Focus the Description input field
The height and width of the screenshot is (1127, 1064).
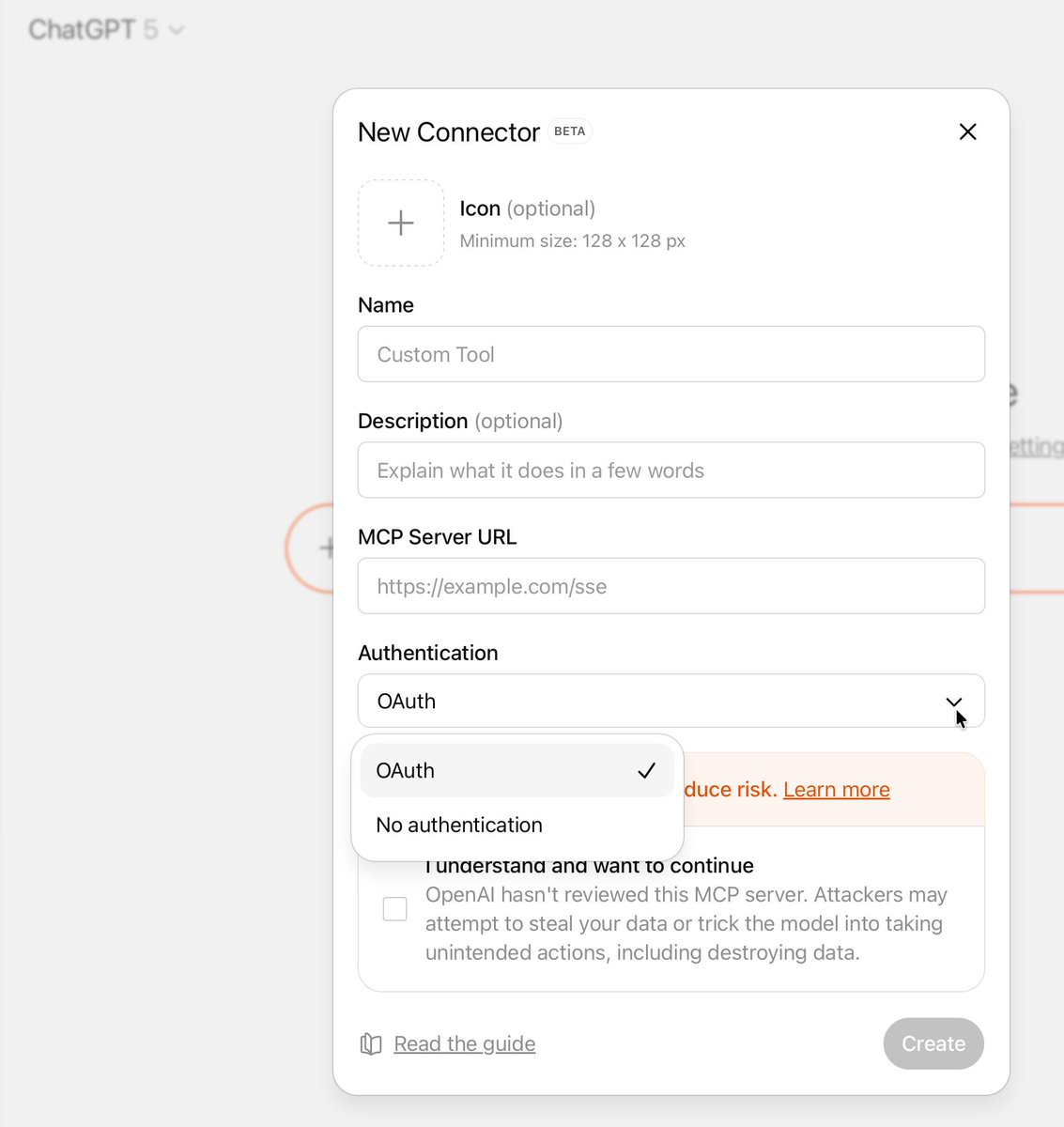click(x=671, y=470)
